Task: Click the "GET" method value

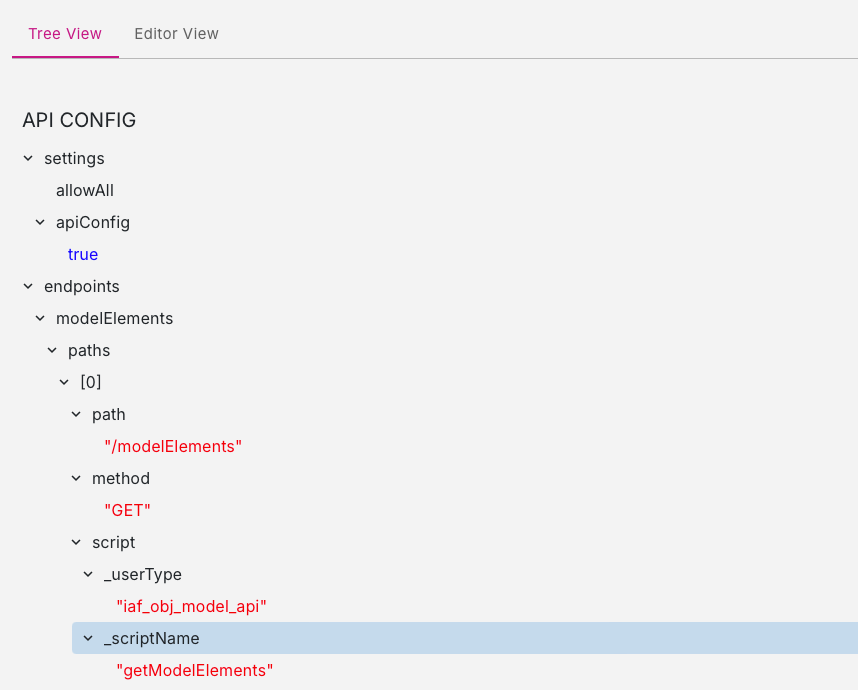Action: (x=127, y=510)
